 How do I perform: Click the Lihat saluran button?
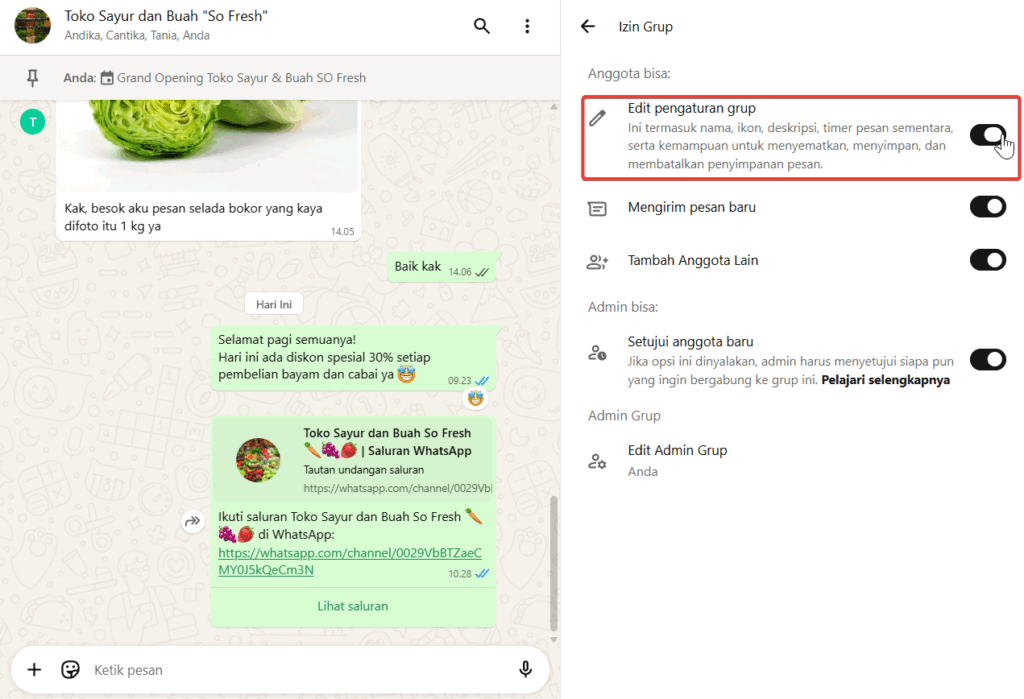(x=352, y=606)
